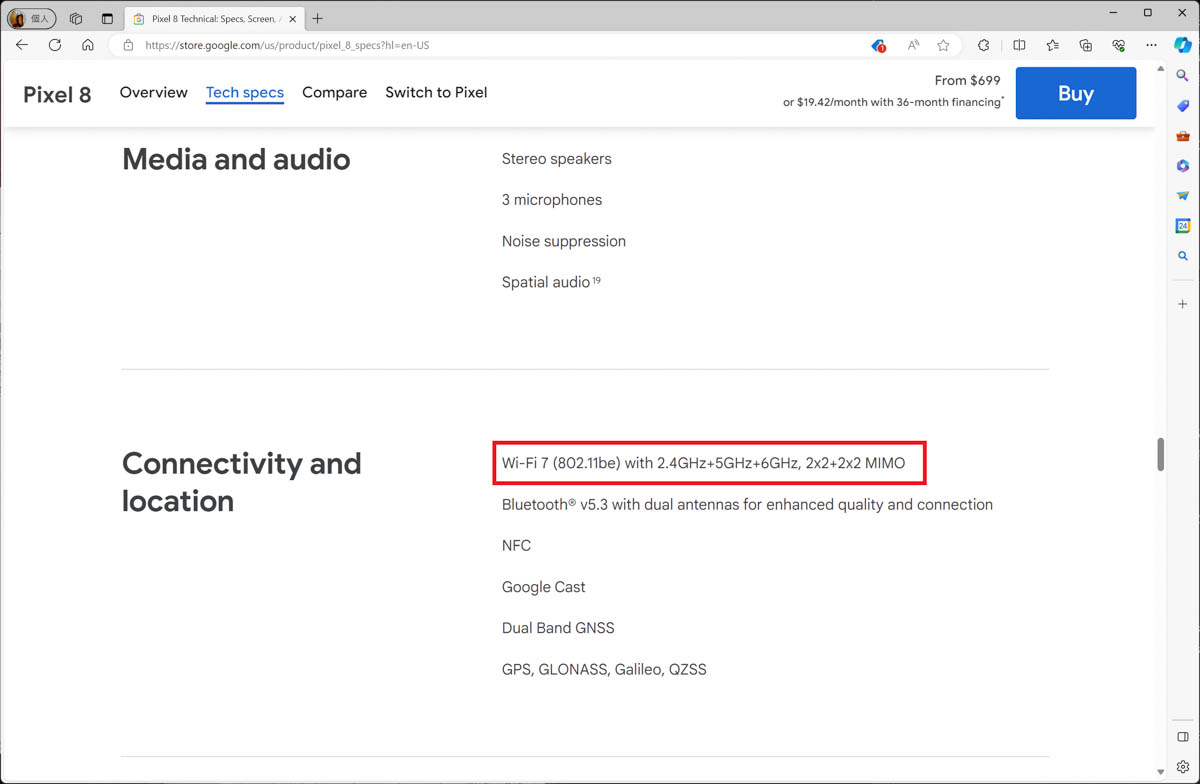
Task: Click the Noise suppression spec
Action: pos(564,241)
